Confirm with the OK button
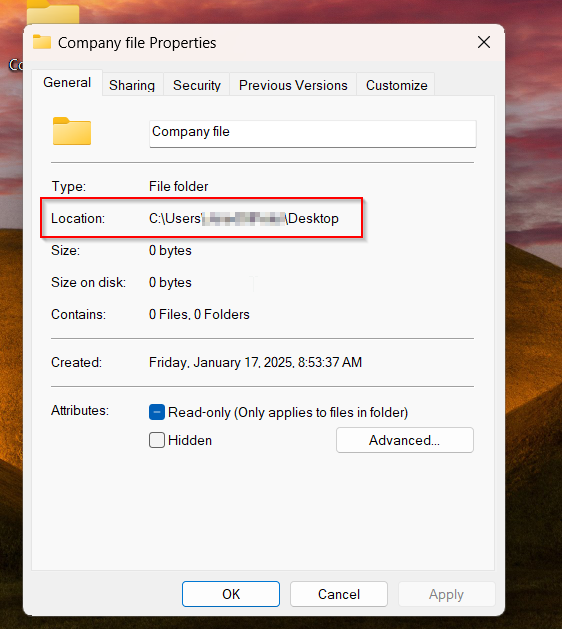Screen dimensions: 562x629 point(231,594)
